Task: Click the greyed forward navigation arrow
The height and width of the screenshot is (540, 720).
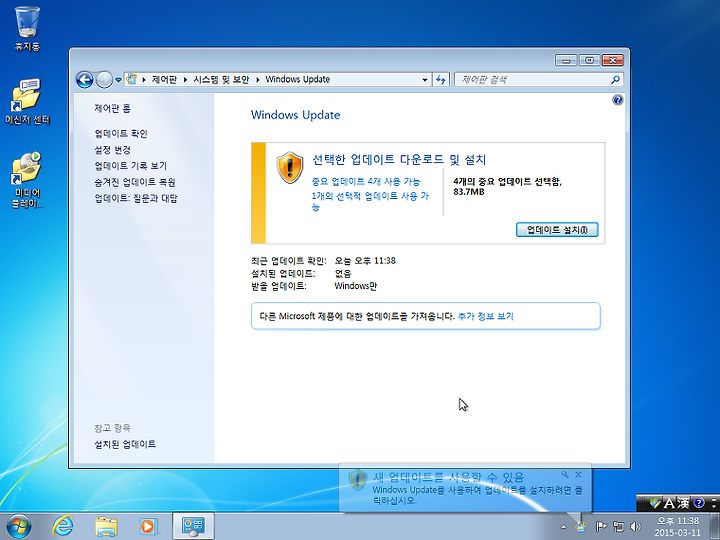Action: [104, 79]
